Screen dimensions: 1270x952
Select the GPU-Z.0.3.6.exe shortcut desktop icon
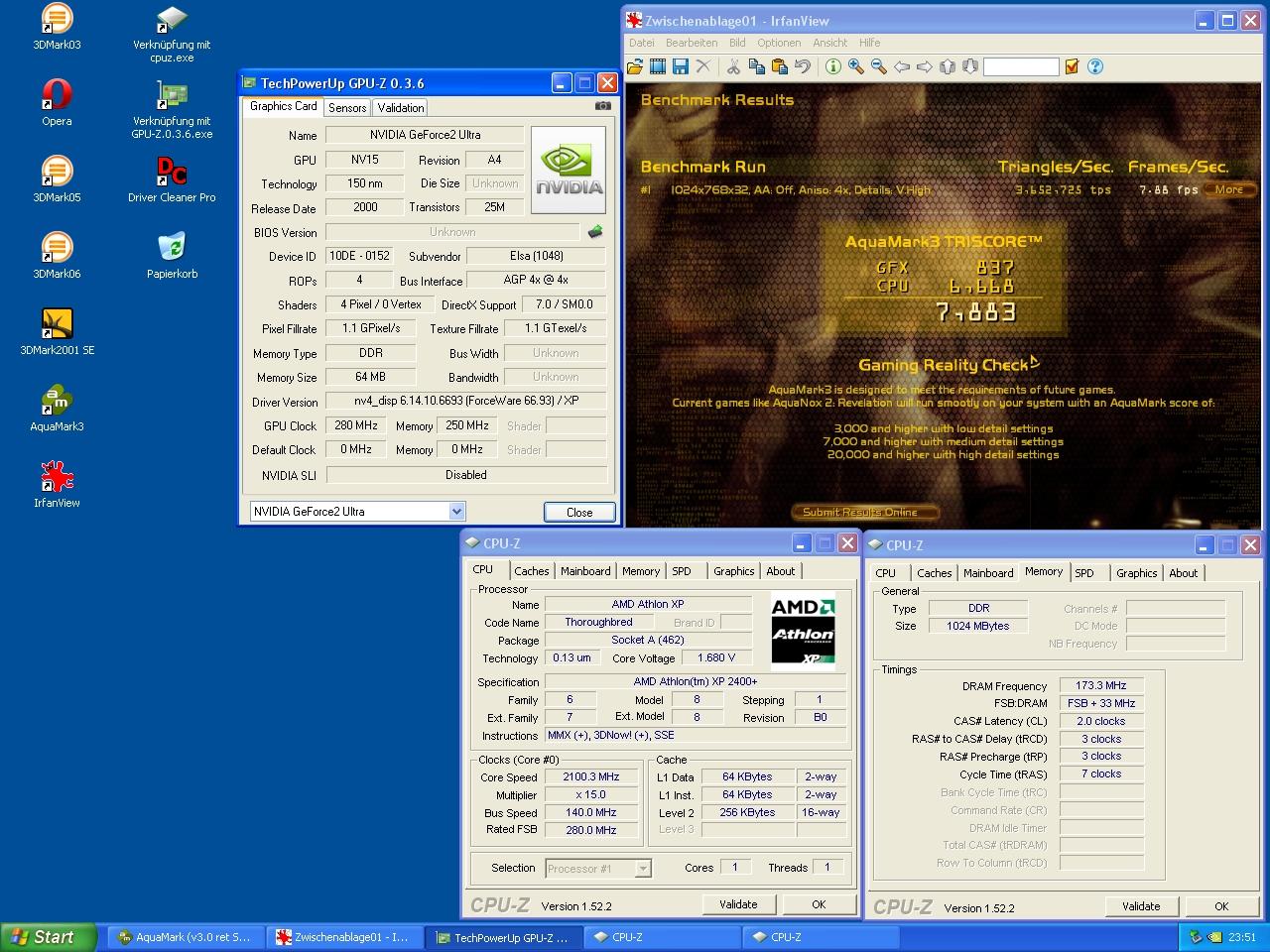172,110
